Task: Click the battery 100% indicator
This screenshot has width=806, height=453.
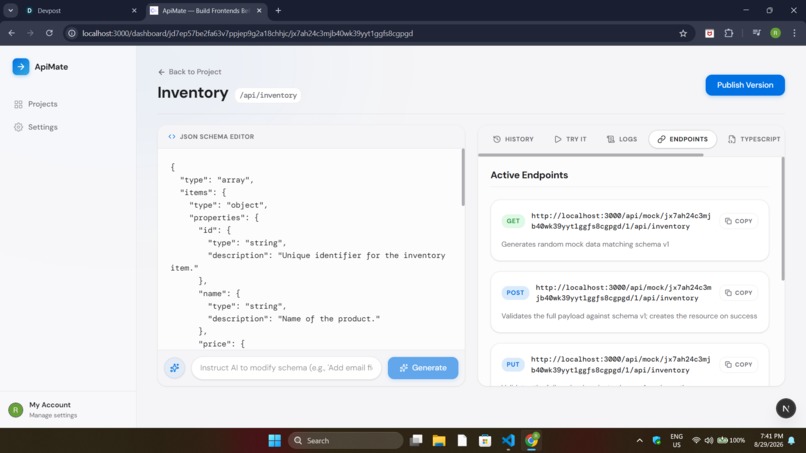Action: 731,441
